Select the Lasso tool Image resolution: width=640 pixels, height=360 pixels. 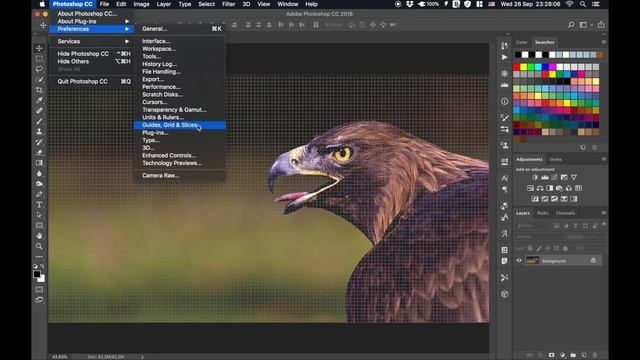click(39, 69)
